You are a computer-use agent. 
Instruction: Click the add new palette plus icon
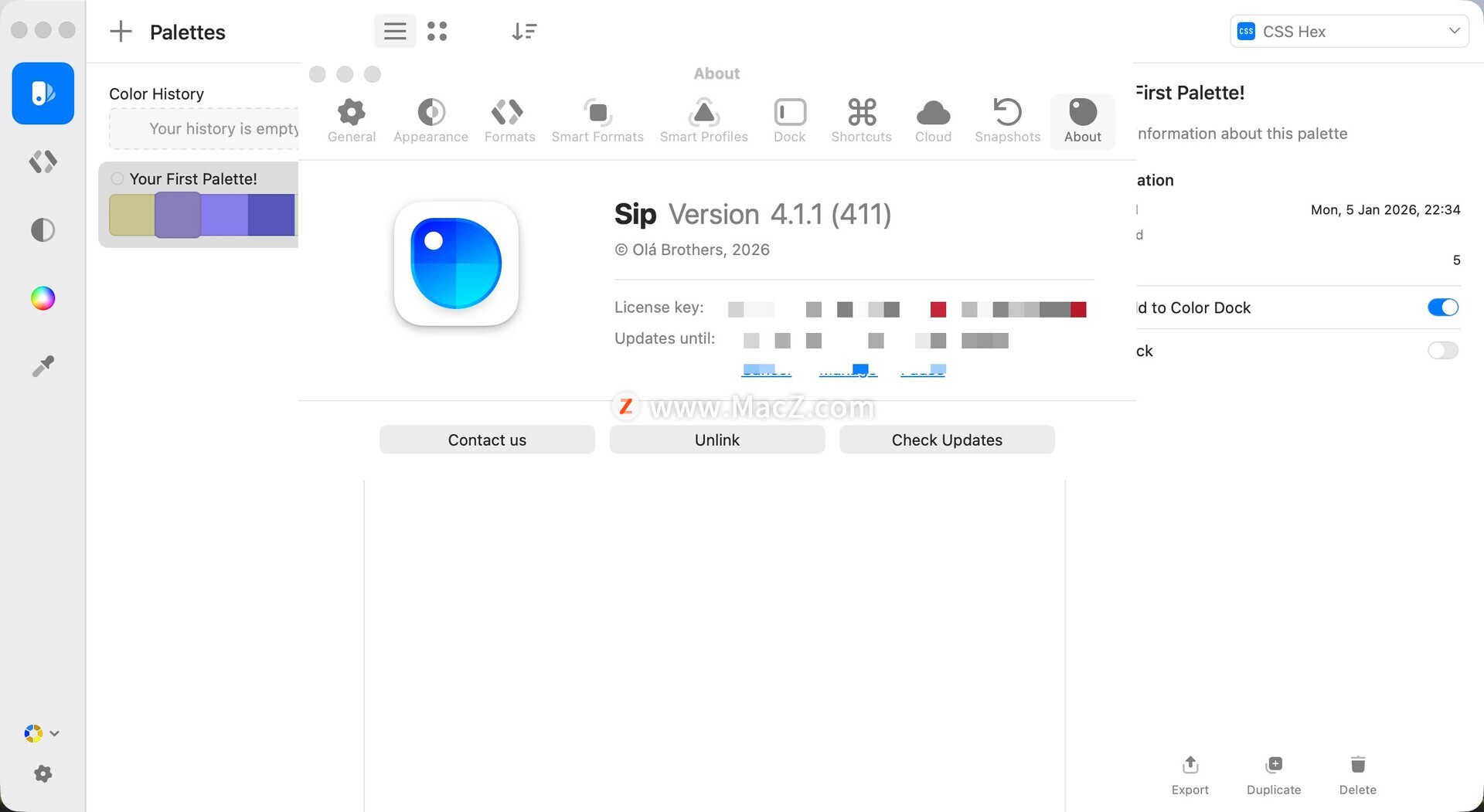point(121,32)
